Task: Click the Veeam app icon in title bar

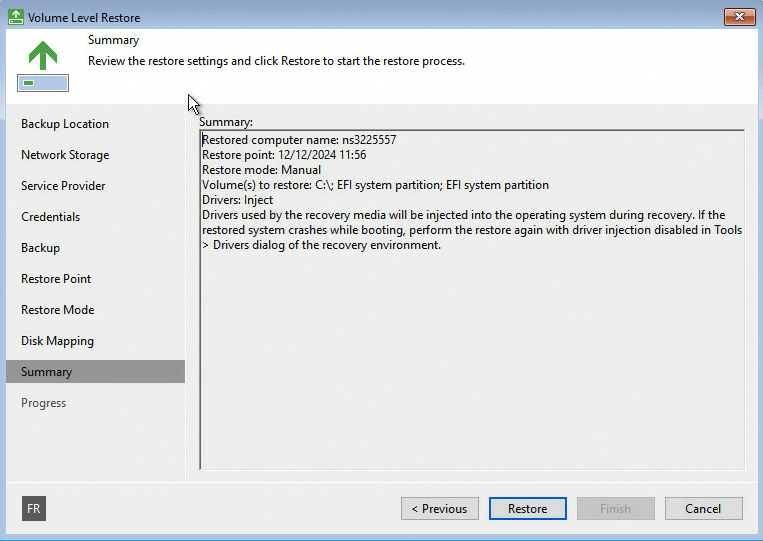Action: [x=15, y=18]
